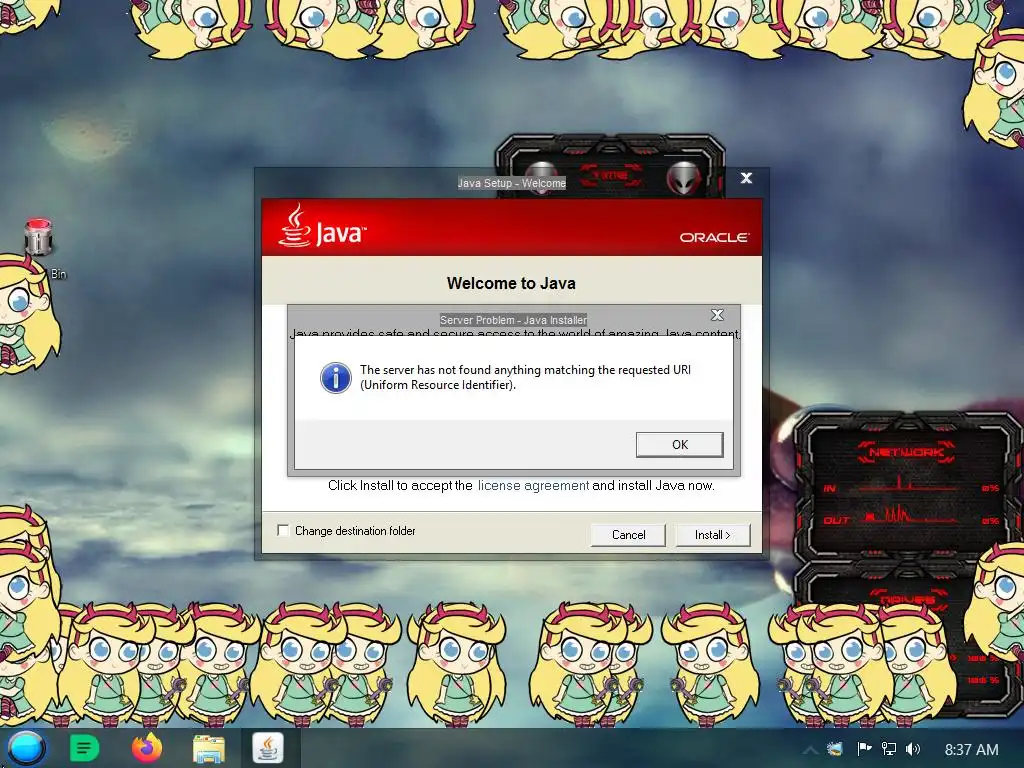Screen dimensions: 1024x768
Task: Click the 8:37 AM taskbar clock
Action: point(971,750)
